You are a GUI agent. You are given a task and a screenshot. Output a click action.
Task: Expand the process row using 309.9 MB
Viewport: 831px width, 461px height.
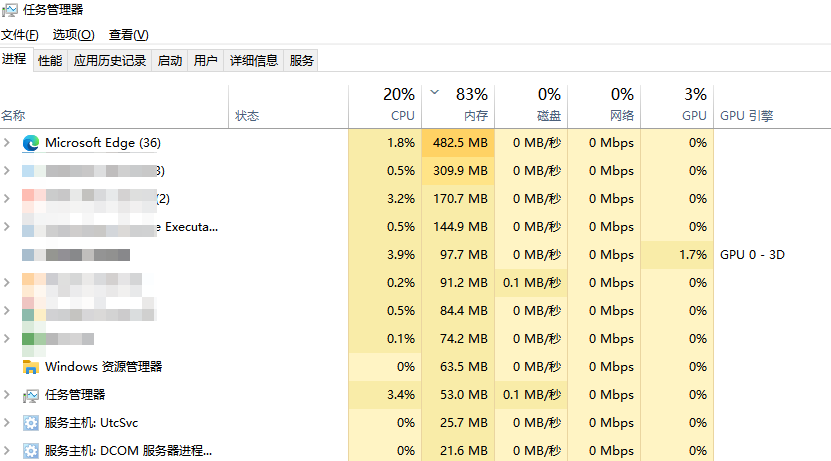pyautogui.click(x=6, y=171)
